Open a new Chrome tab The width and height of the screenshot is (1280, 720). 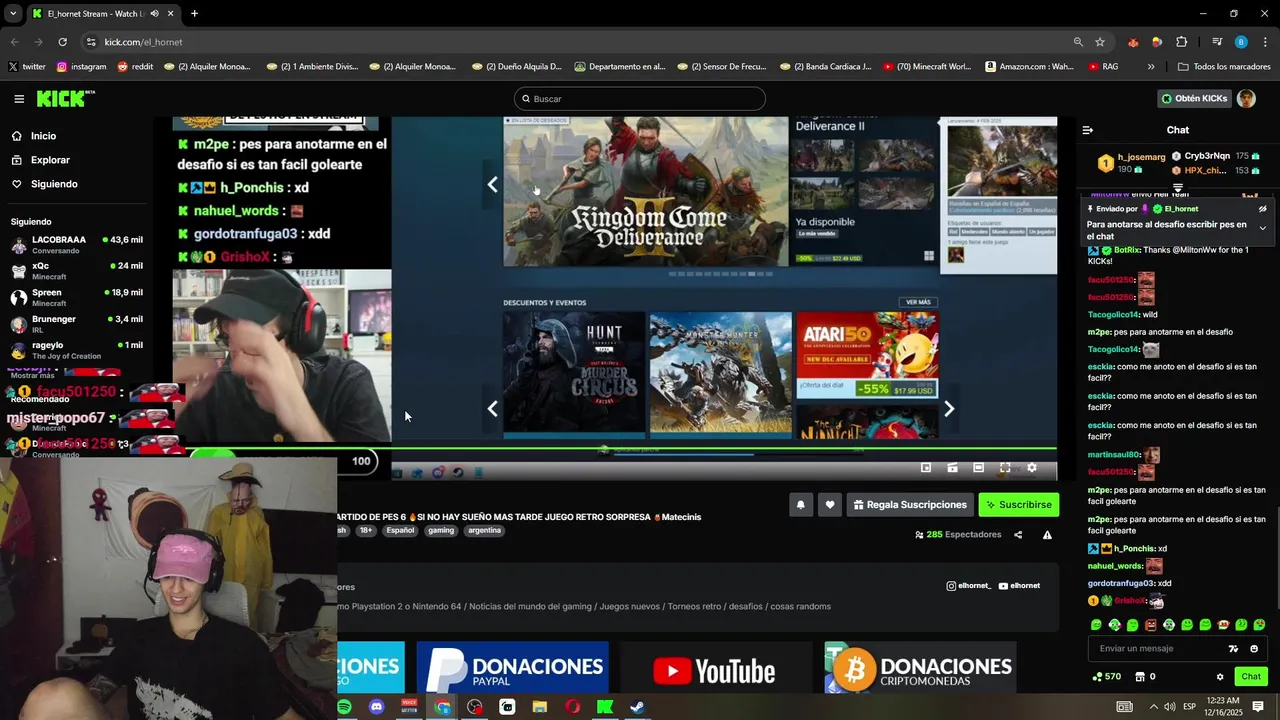[x=194, y=14]
